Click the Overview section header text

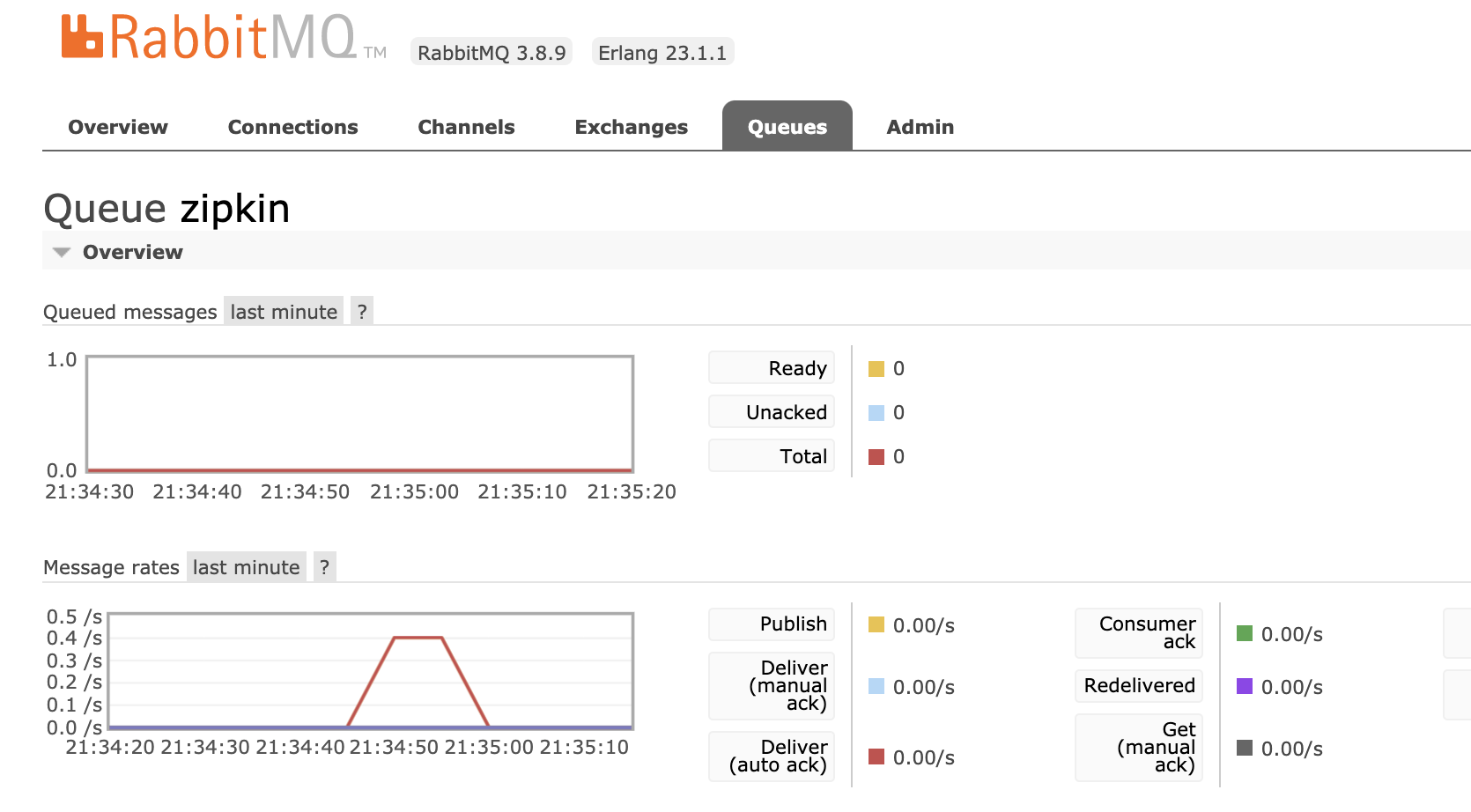[x=133, y=252]
